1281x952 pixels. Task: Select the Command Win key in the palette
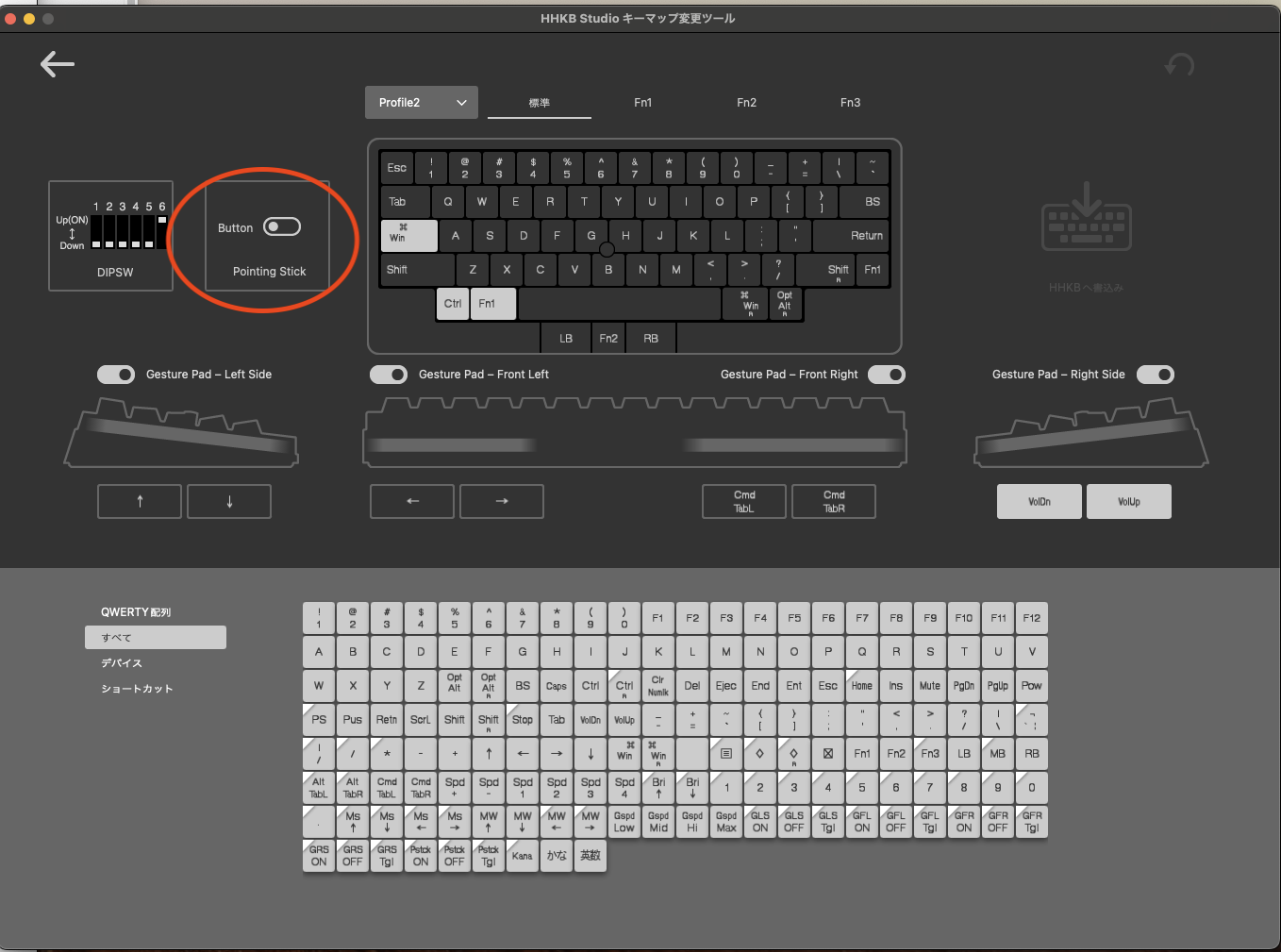coord(624,754)
